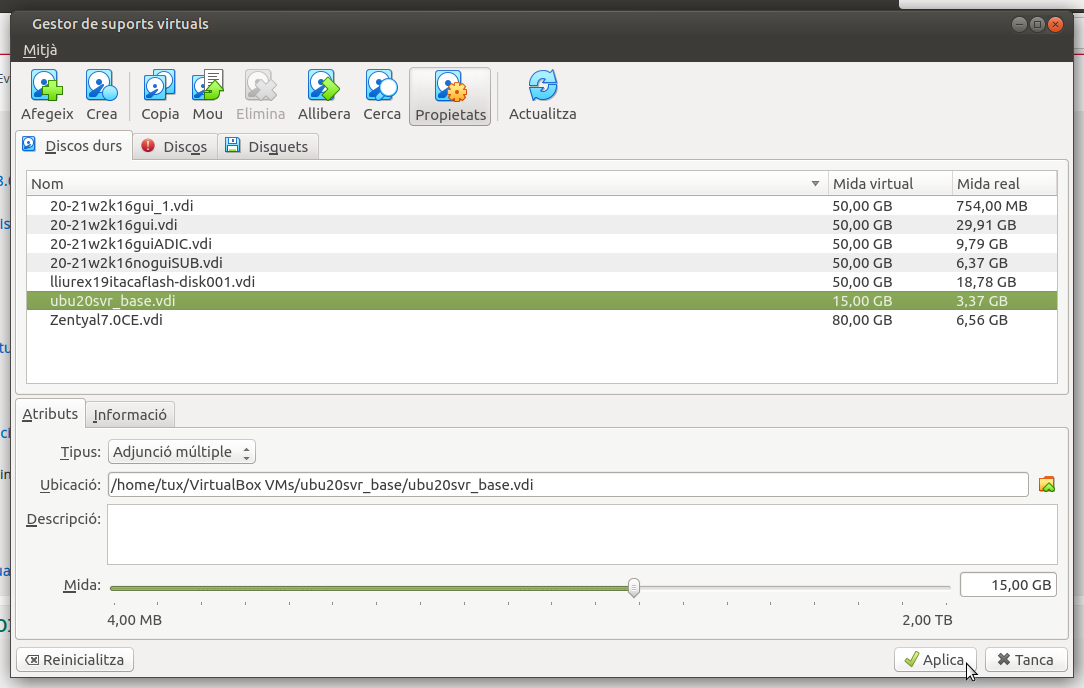Click the folder icon beside Ubicació field
Viewport: 1084px width, 688px height.
(x=1047, y=485)
